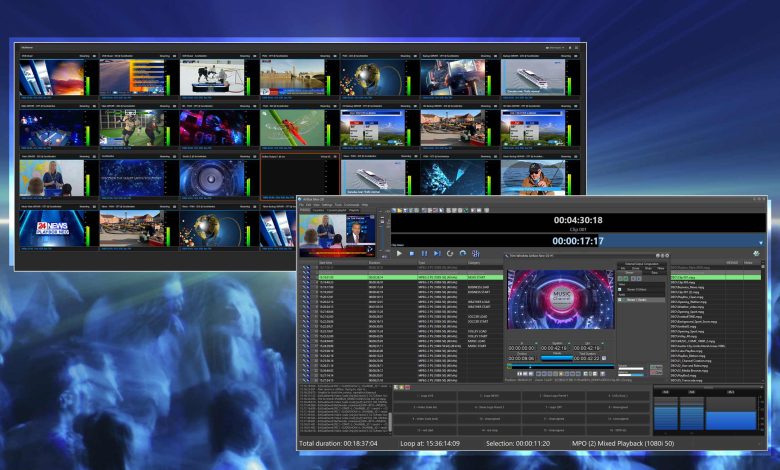Click the loop/refresh arrow icon
Viewport: 780px width, 470px height.
point(449,254)
